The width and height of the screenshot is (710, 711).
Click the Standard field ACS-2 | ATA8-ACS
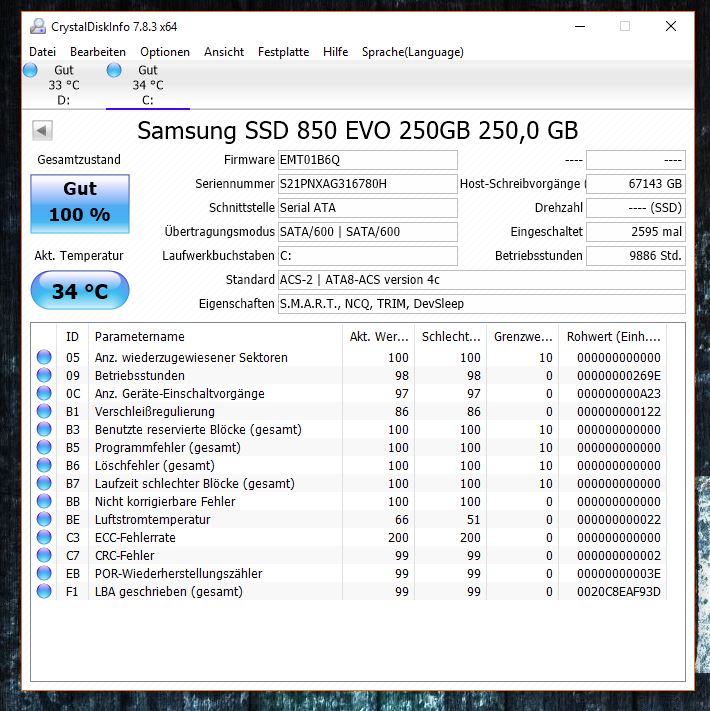[x=481, y=280]
